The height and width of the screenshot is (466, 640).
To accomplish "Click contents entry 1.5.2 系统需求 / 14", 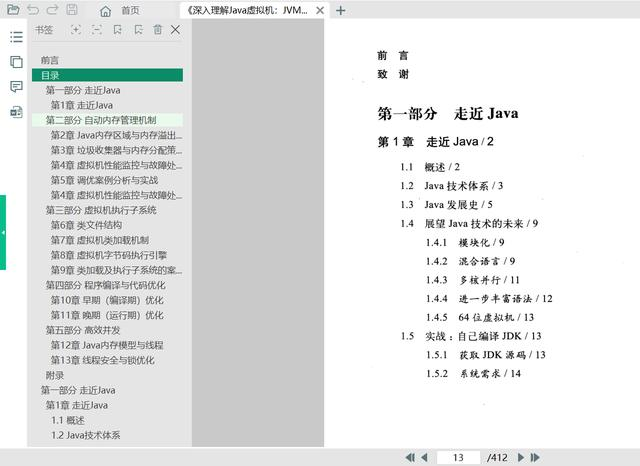I will point(473,374).
